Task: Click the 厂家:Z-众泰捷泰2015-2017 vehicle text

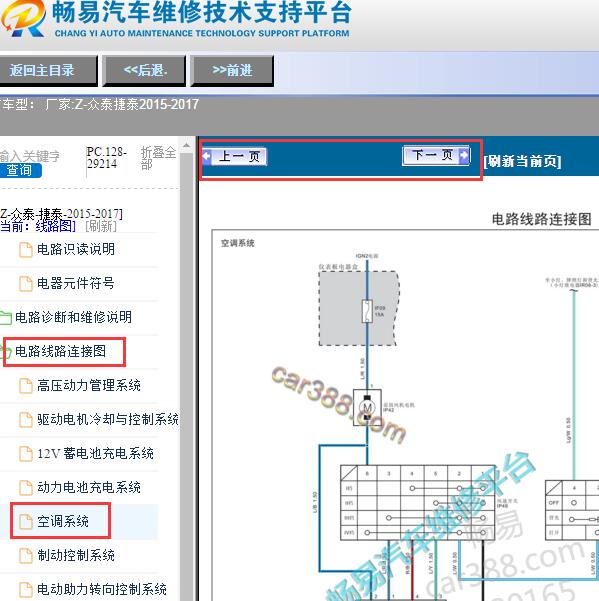Action: [x=122, y=104]
